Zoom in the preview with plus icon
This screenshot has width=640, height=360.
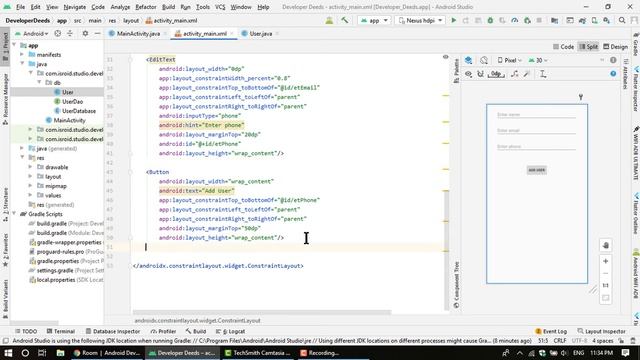606,261
